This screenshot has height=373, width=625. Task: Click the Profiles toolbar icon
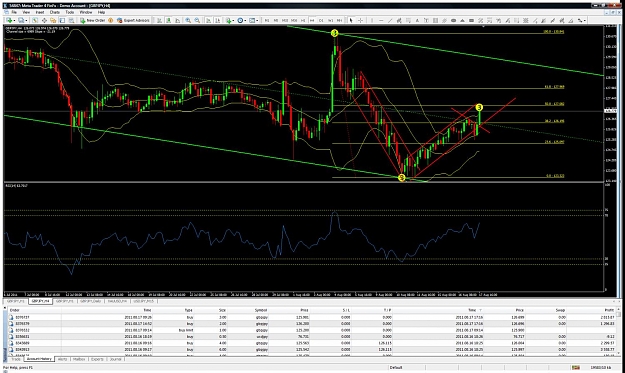pos(21,20)
